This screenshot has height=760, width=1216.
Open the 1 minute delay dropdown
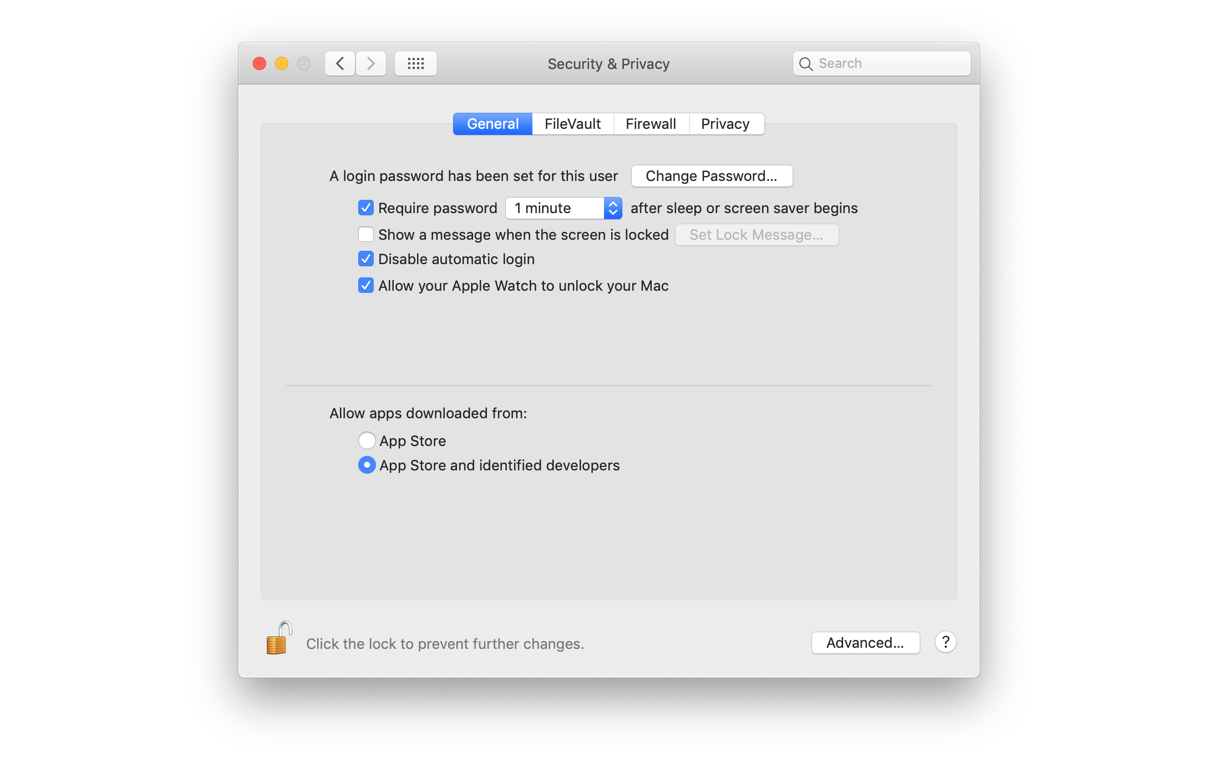click(x=564, y=208)
